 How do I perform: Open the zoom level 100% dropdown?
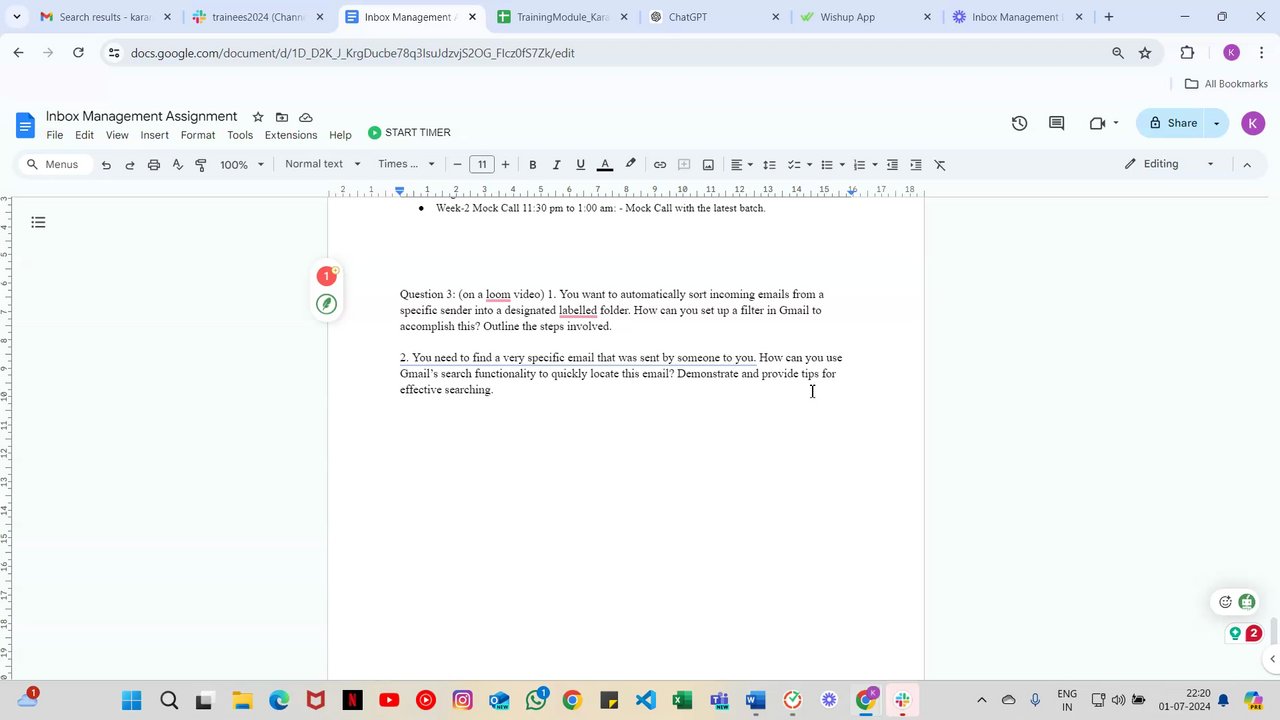243,165
